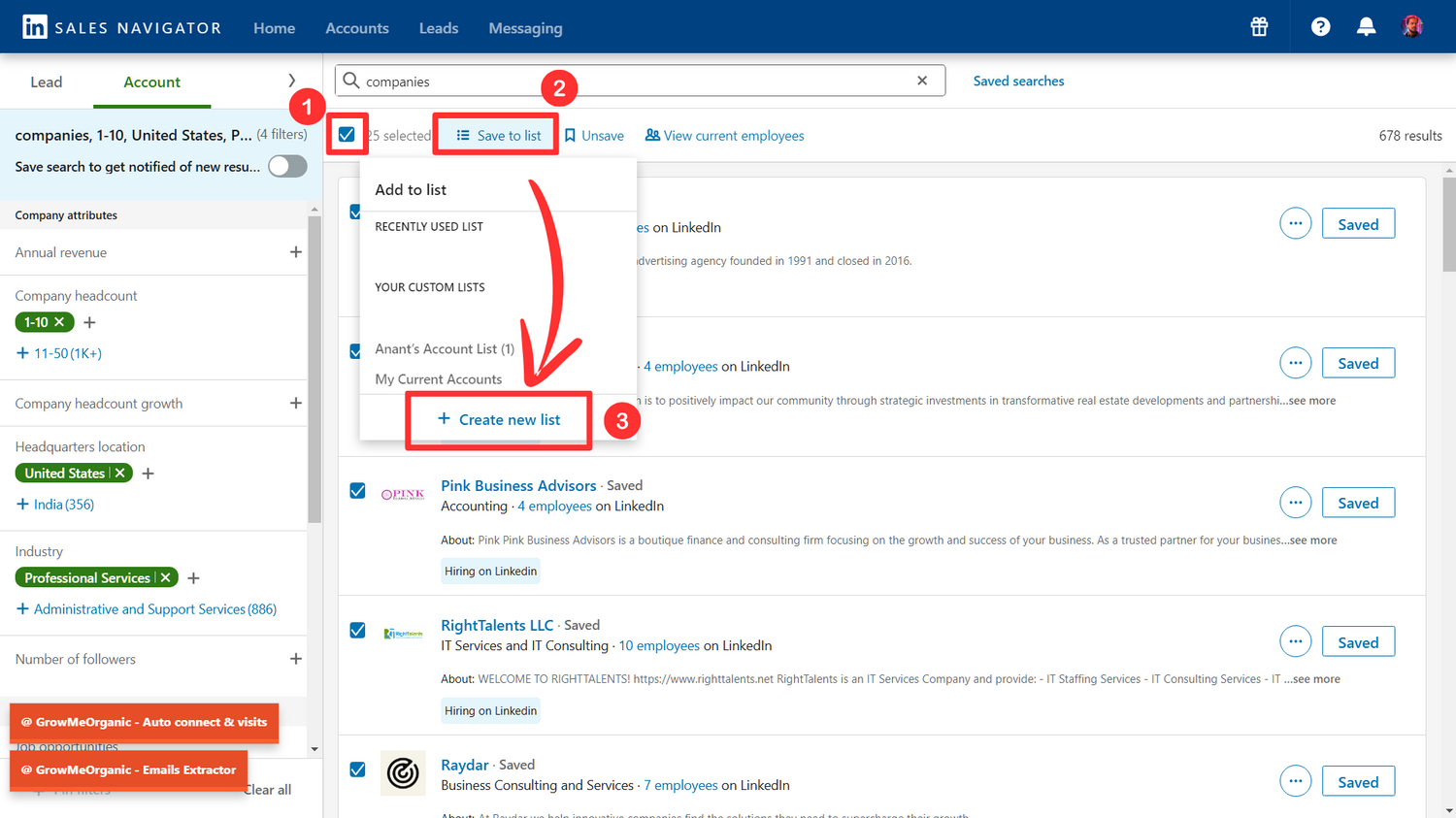
Task: Open the Accounts menu
Action: pyautogui.click(x=357, y=28)
